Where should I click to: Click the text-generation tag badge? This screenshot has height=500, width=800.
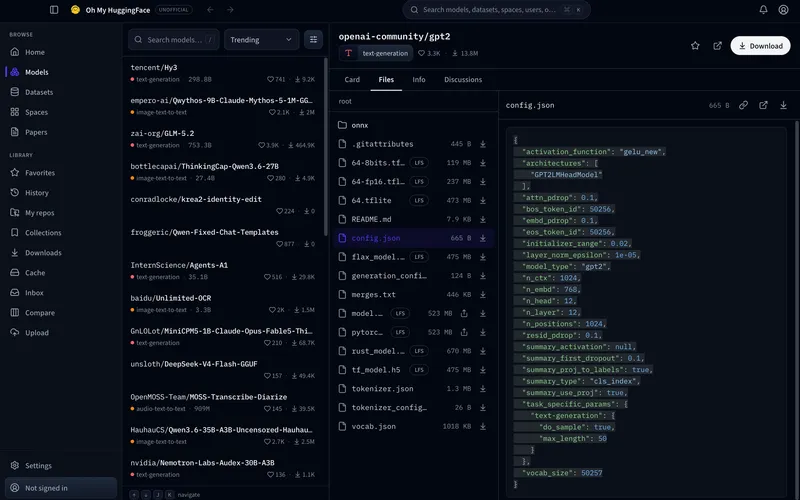point(376,53)
